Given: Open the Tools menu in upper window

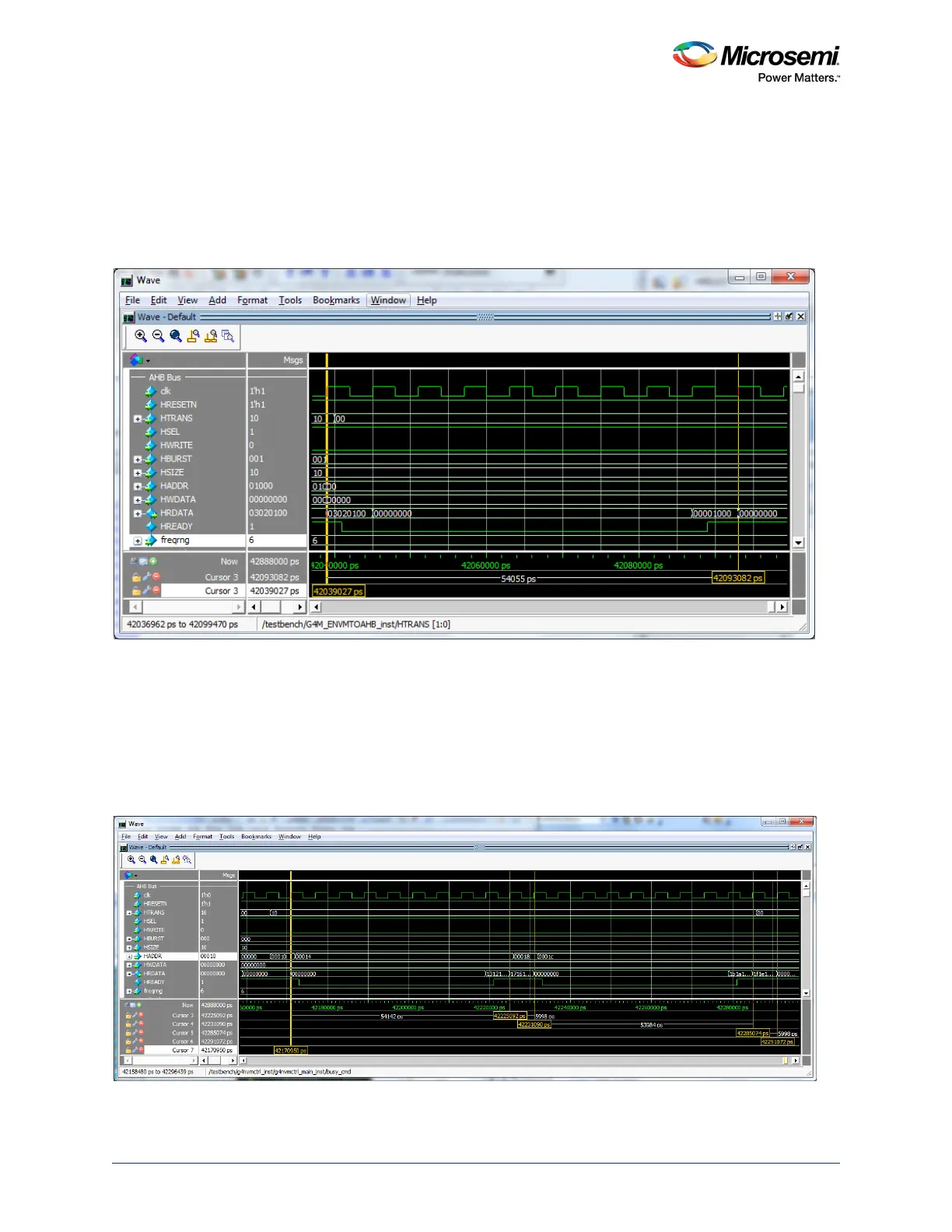Looking at the screenshot, I should 290,300.
